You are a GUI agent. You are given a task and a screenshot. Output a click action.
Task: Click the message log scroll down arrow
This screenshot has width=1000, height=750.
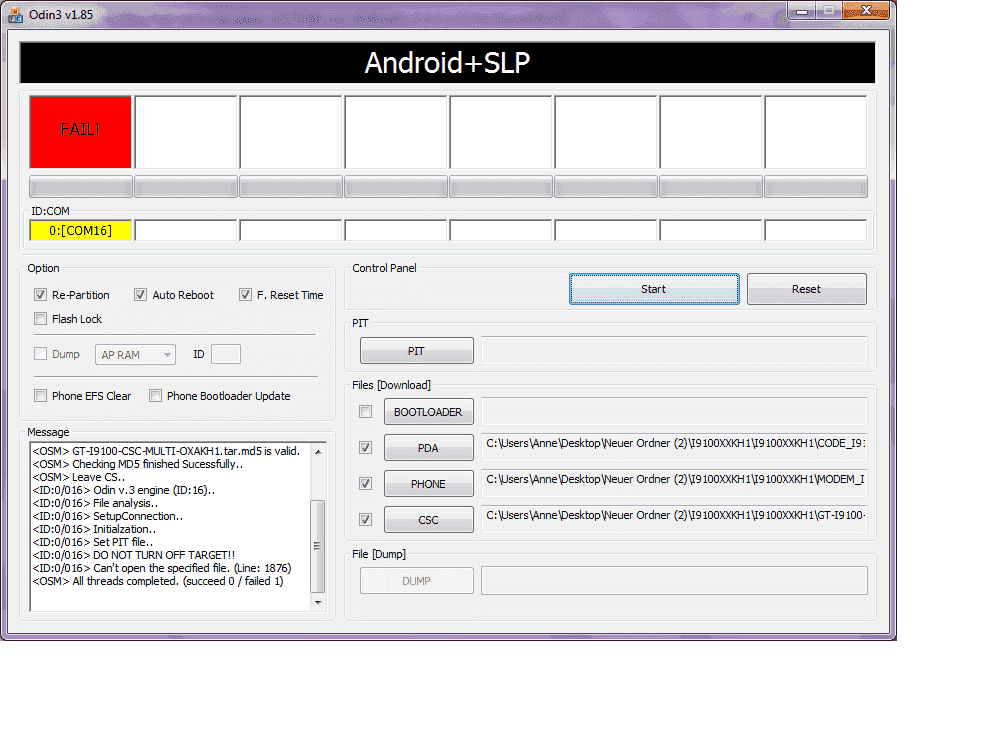point(318,603)
